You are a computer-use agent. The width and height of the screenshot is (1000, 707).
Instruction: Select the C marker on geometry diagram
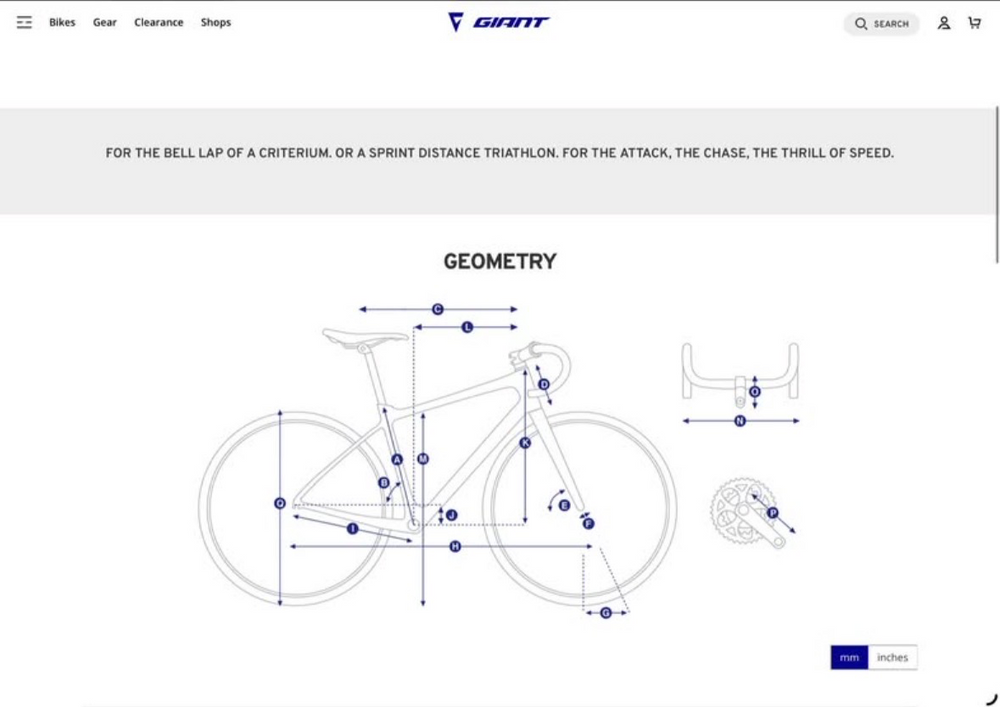coord(438,309)
